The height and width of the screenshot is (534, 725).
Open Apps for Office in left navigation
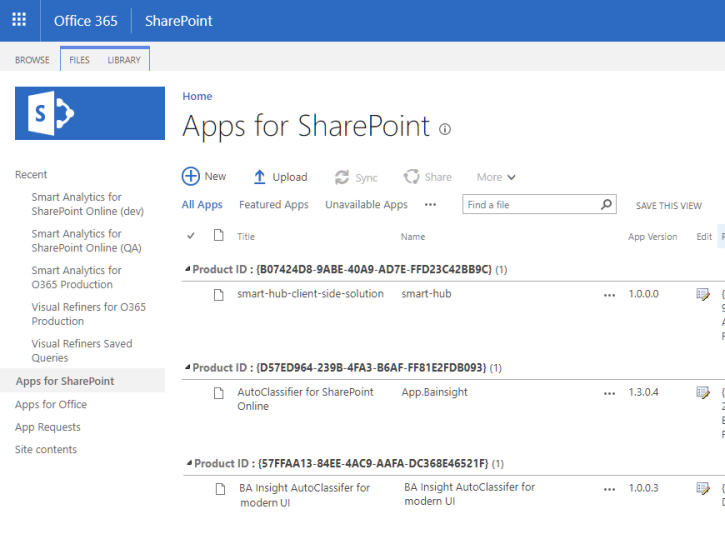(x=51, y=404)
